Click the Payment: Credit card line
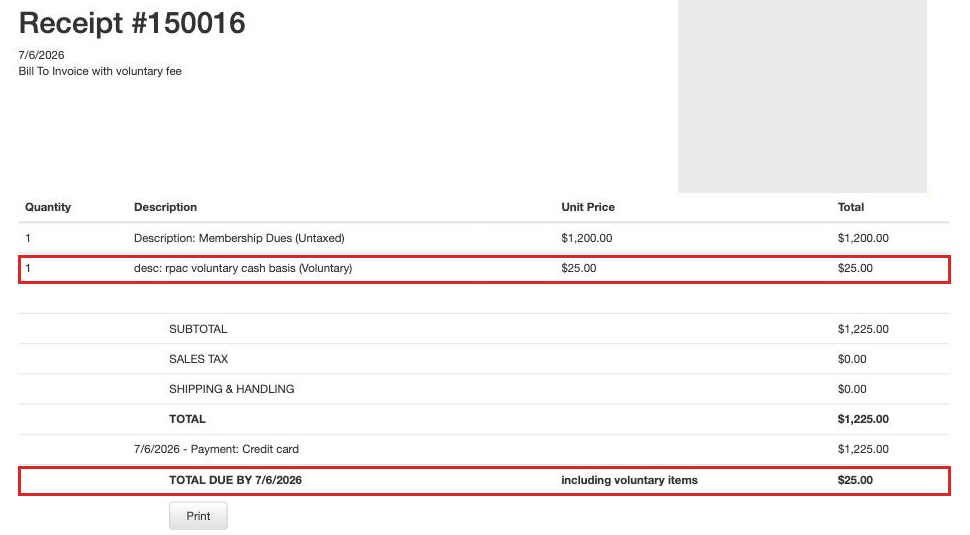This screenshot has width=970, height=535. click(x=216, y=450)
